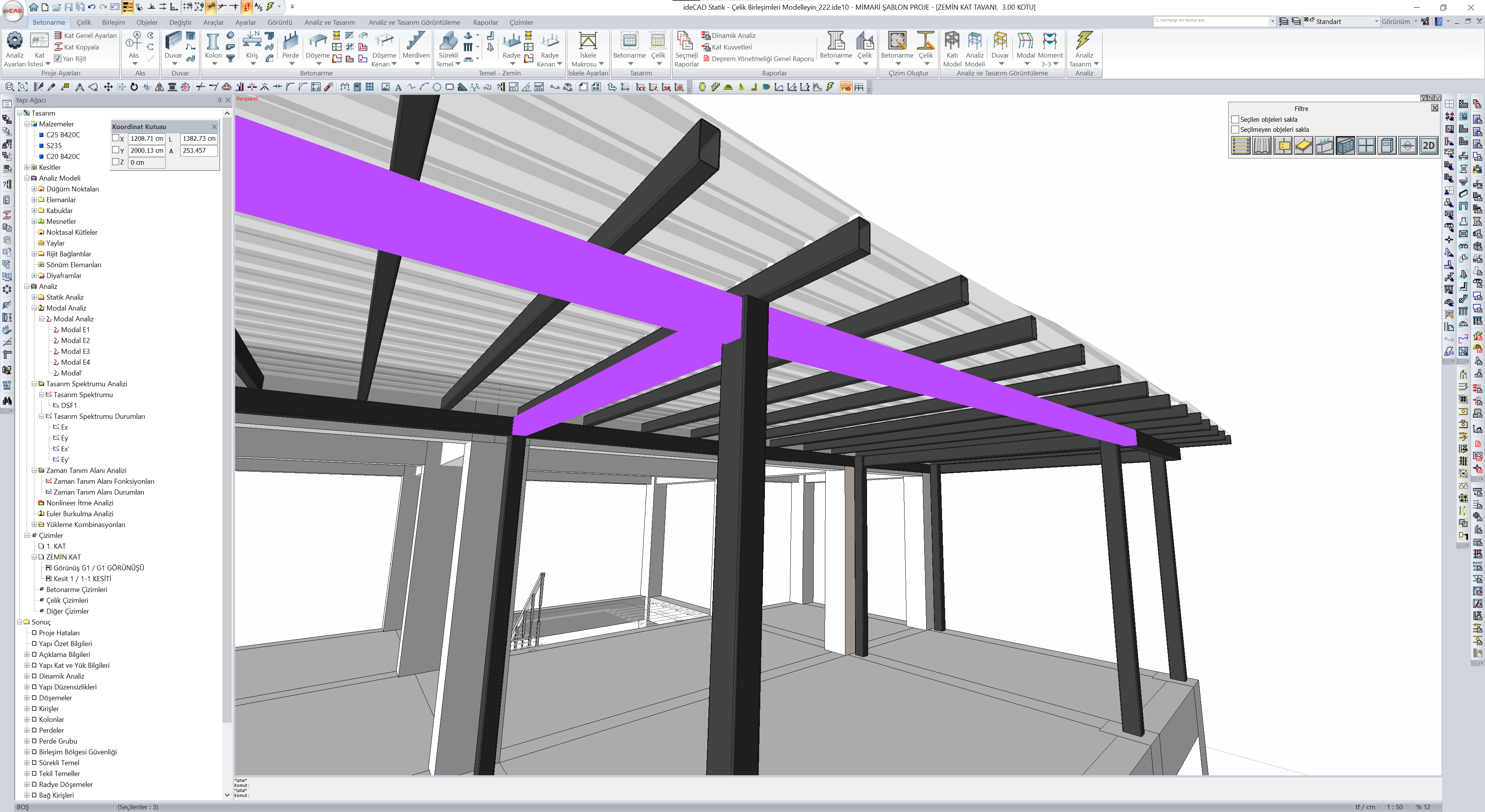Open the Raporlar ribbon tab
Image resolution: width=1485 pixels, height=812 pixels.
pos(485,22)
